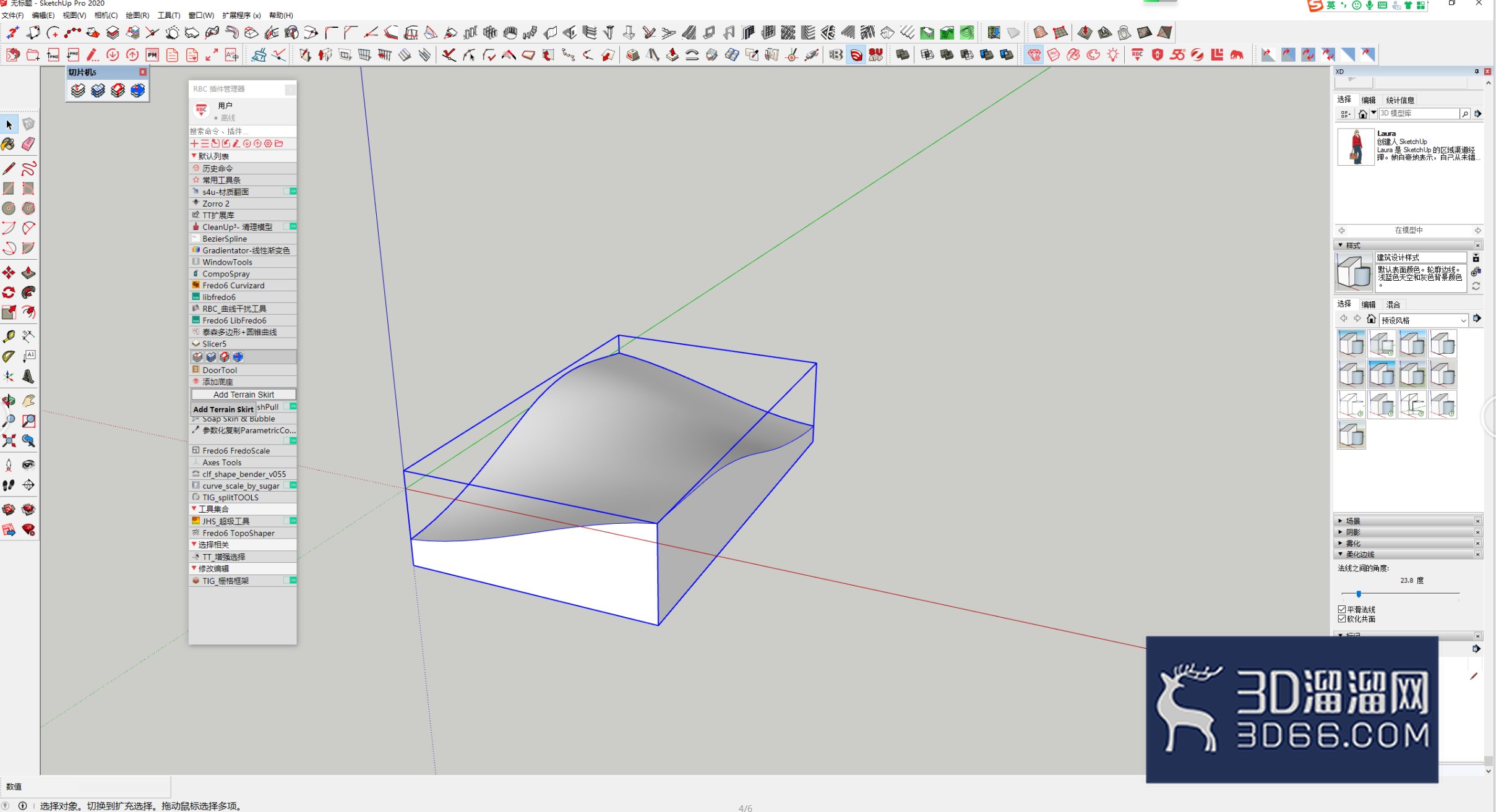Select the Look Around eye tool
Viewport: 1496px width, 812px height.
click(x=28, y=465)
